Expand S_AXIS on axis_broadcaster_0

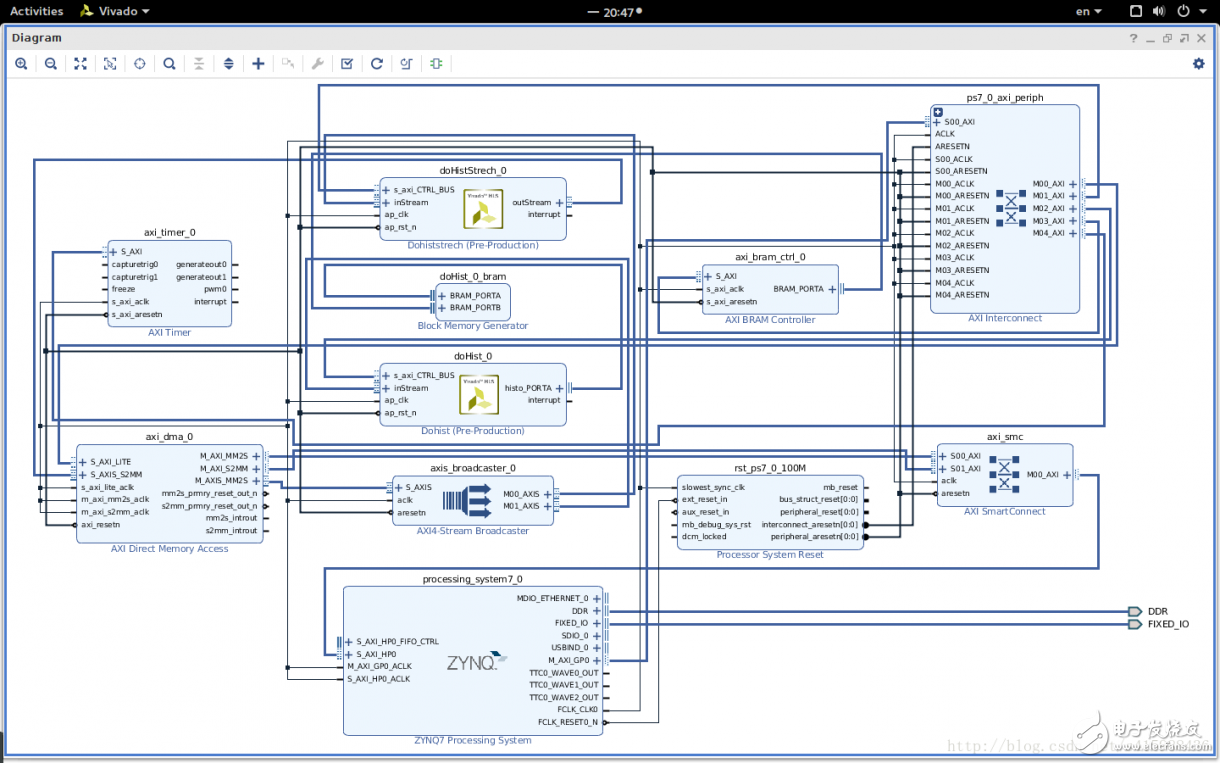pyautogui.click(x=398, y=488)
